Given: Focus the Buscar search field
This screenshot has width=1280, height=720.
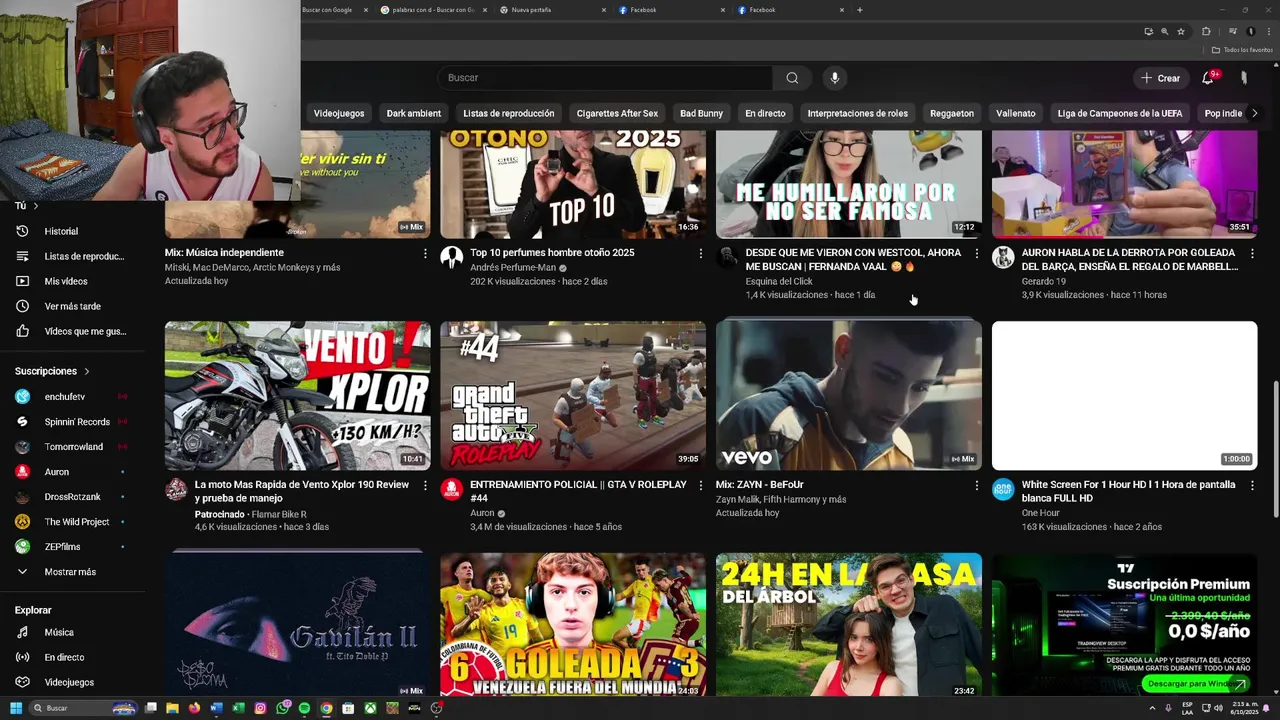Looking at the screenshot, I should (x=605, y=78).
